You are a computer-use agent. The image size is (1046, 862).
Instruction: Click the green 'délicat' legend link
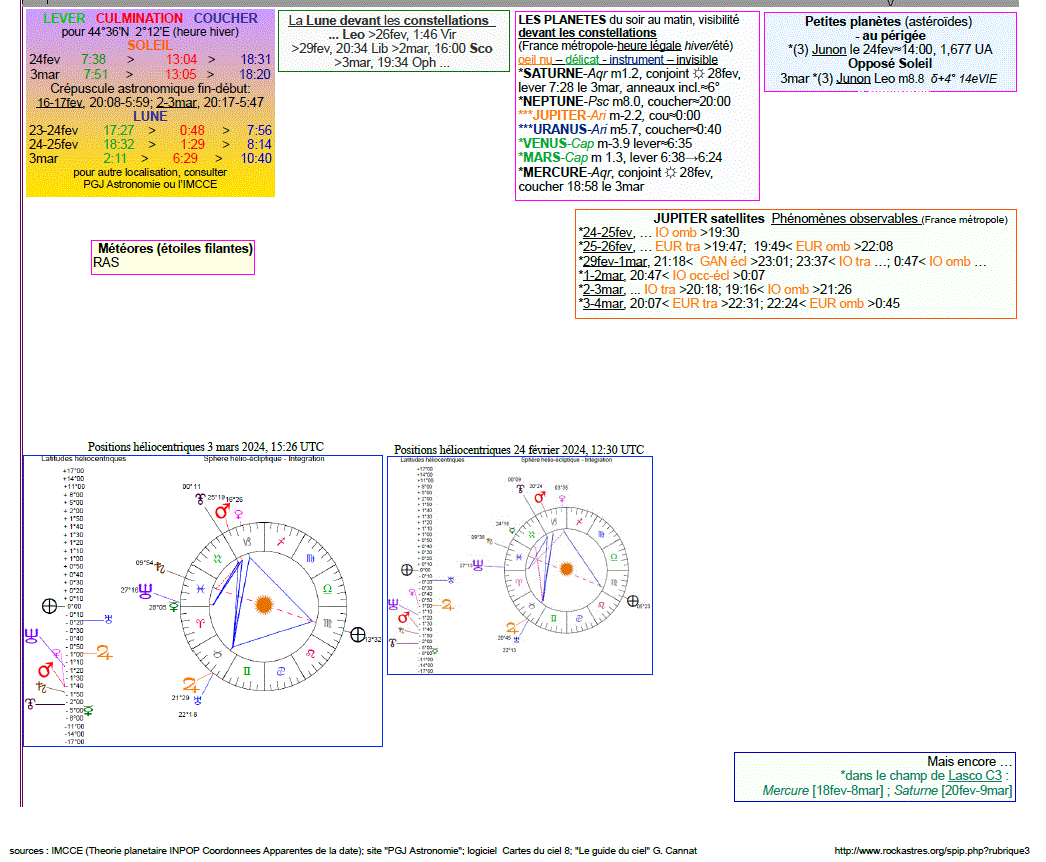[582, 60]
